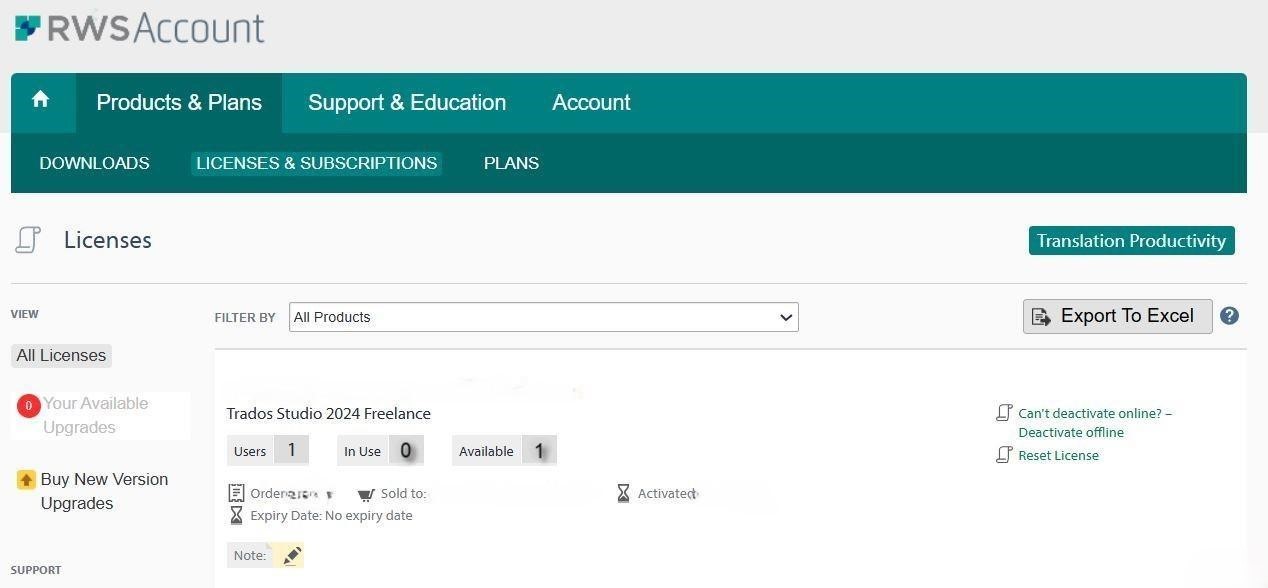The image size is (1268, 588).
Task: Select Licenses & Subscriptions submenu
Action: [x=316, y=163]
